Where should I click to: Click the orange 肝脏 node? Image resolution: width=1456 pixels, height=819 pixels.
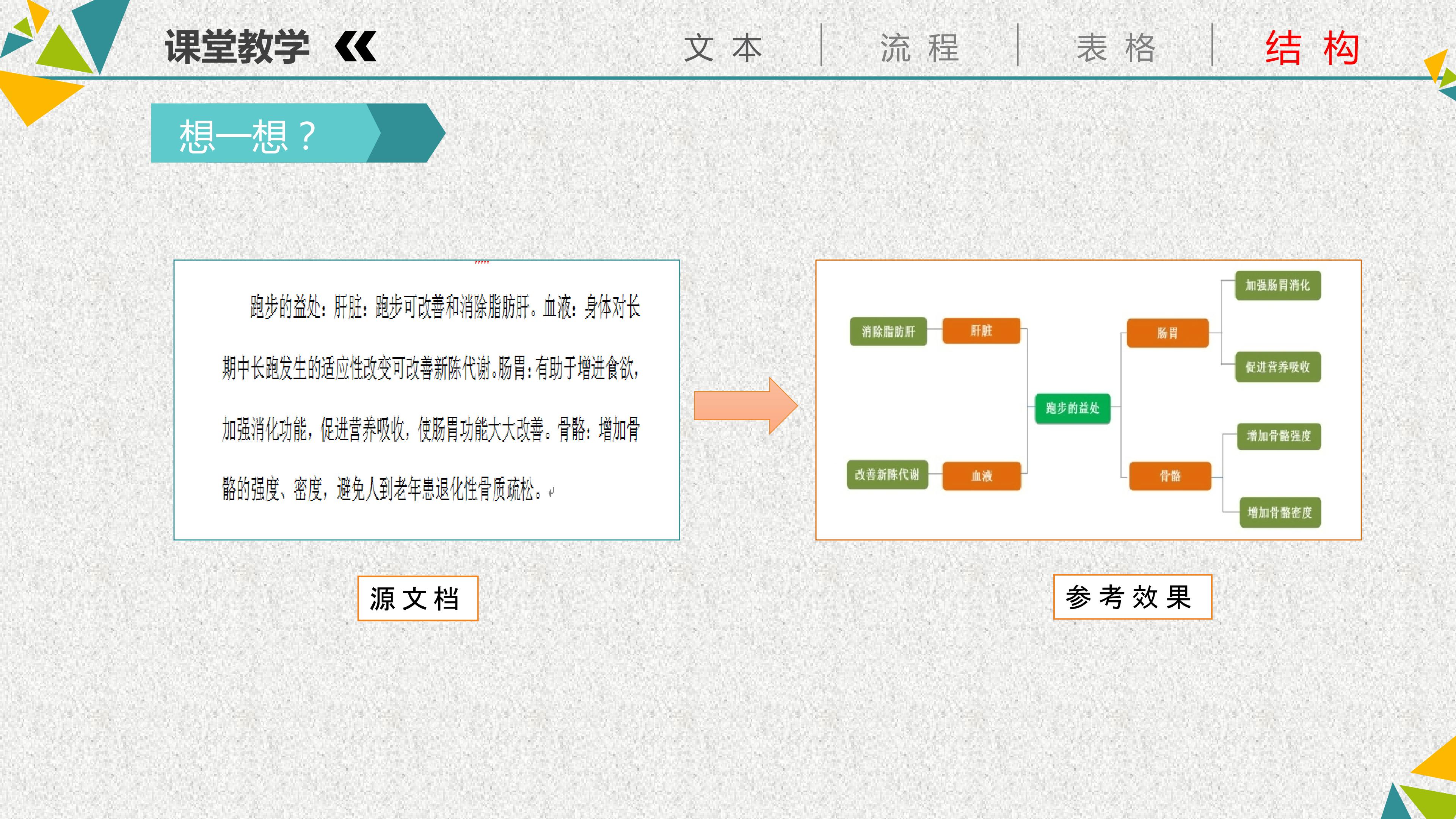pos(981,331)
